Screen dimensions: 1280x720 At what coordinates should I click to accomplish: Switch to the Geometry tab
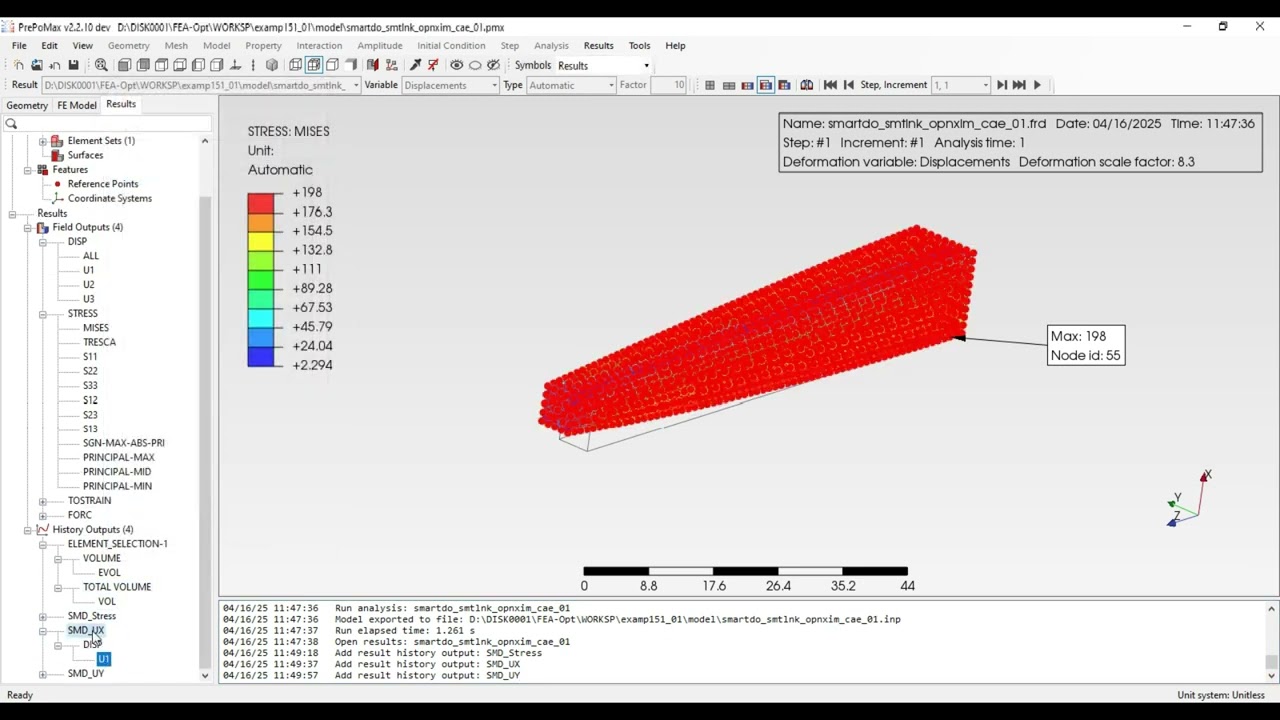point(27,105)
